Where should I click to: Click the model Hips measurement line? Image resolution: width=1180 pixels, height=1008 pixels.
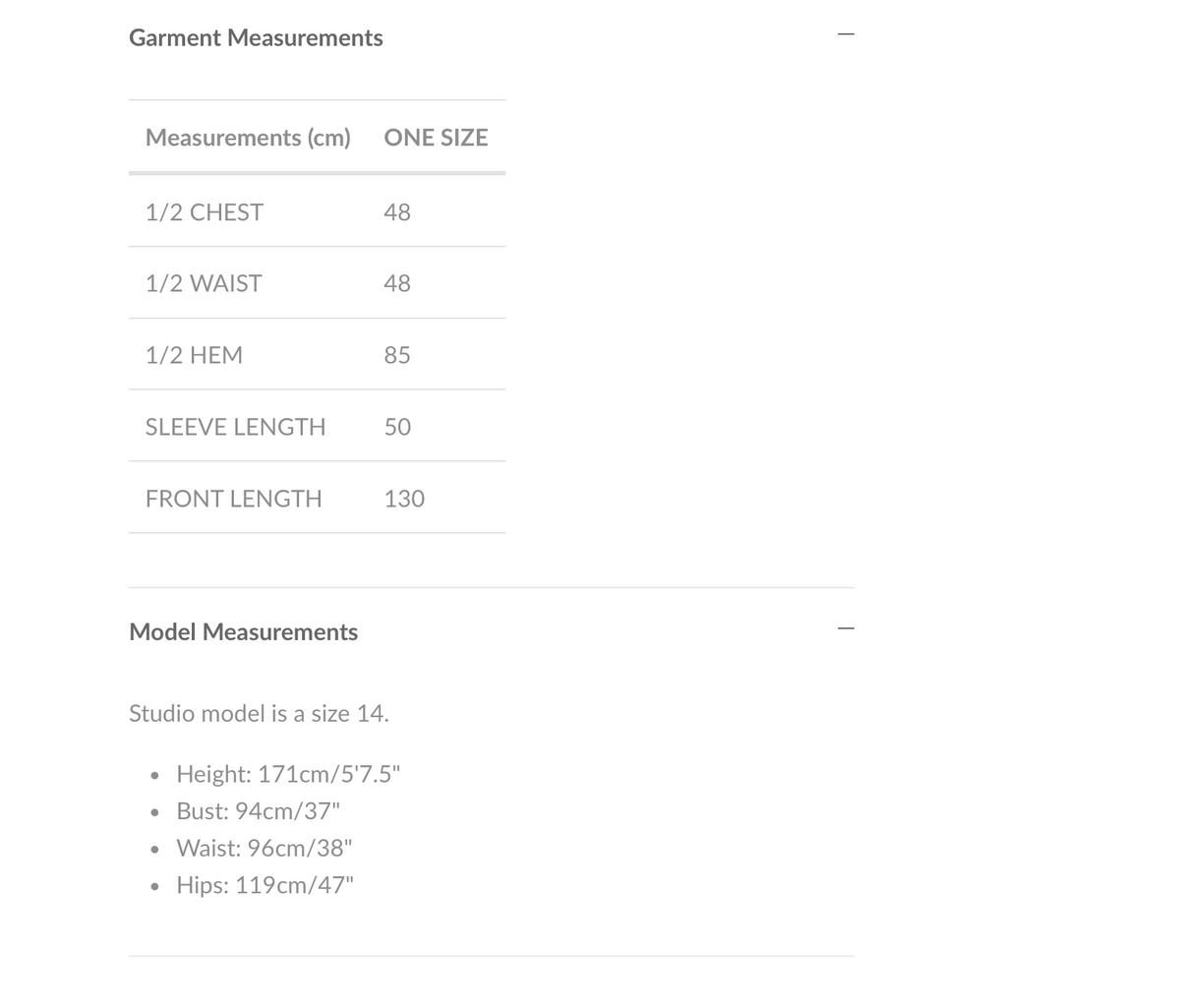pyautogui.click(x=265, y=885)
